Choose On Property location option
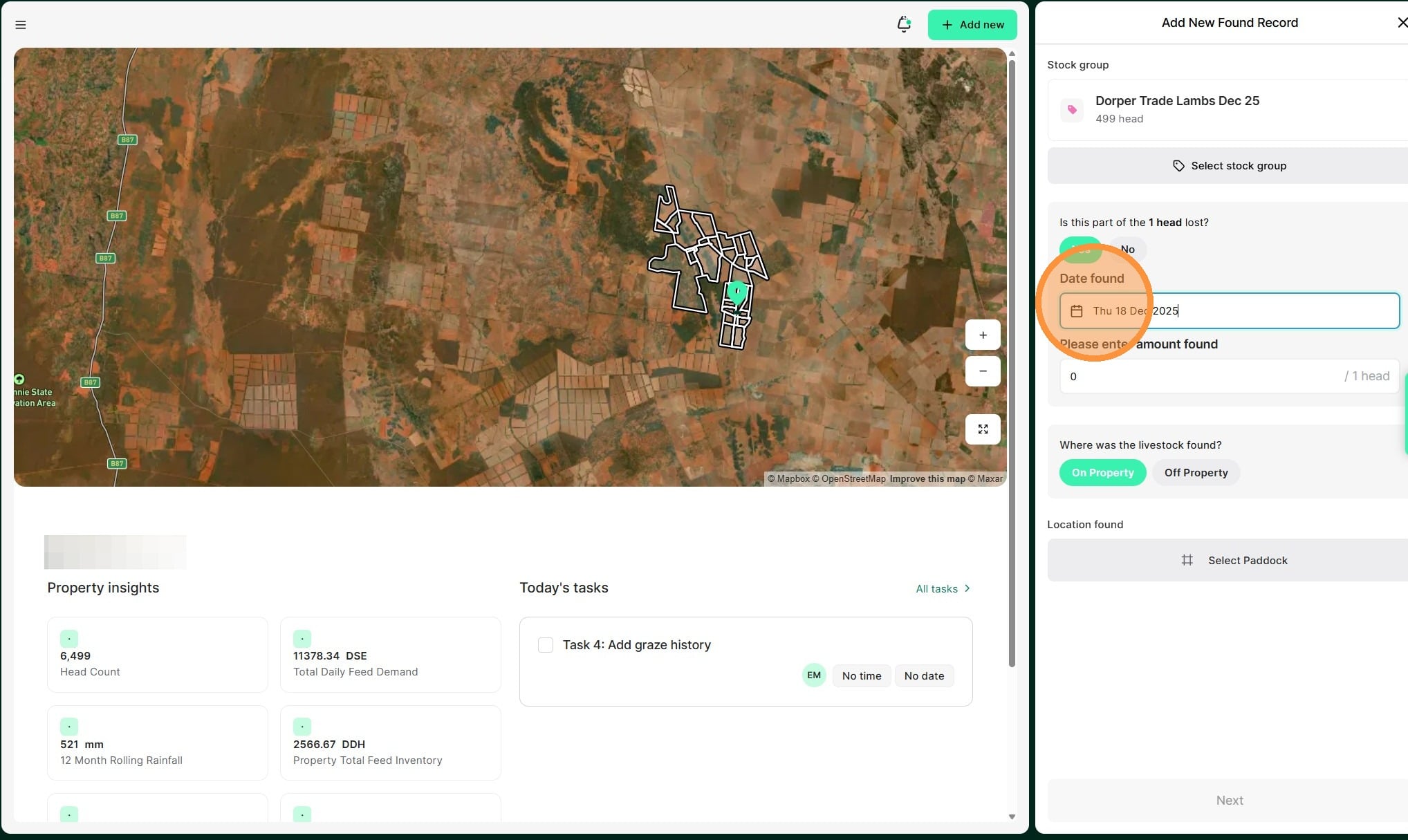1408x840 pixels. (x=1102, y=473)
